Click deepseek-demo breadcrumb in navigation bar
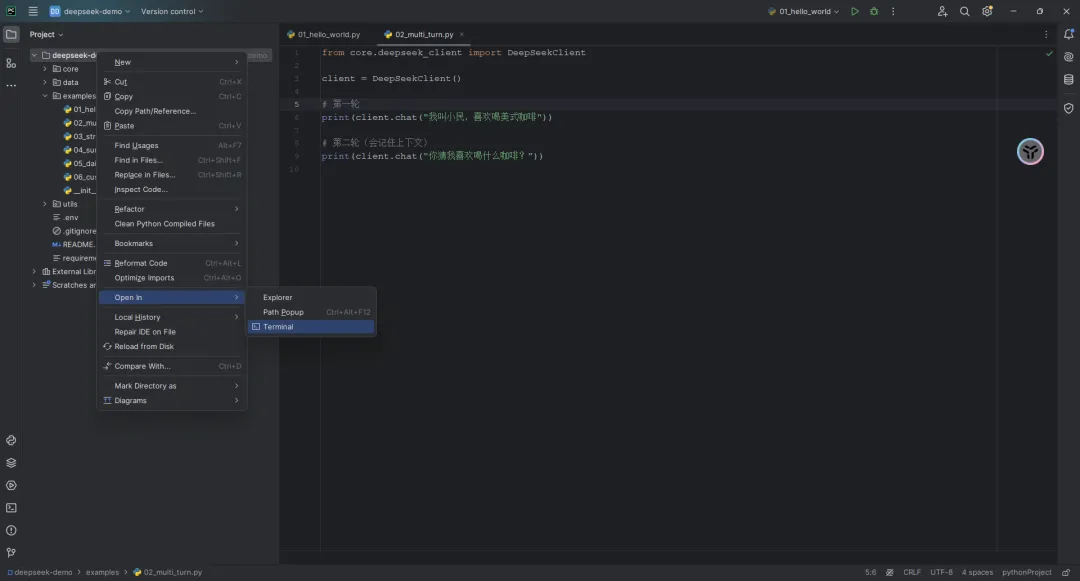Image resolution: width=1080 pixels, height=581 pixels. tap(40, 573)
